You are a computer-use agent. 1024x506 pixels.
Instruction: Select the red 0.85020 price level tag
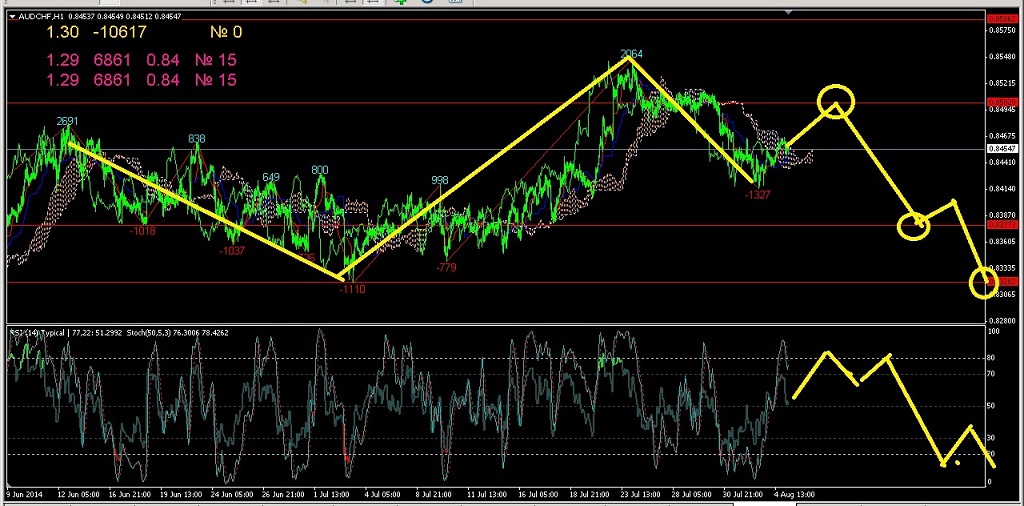[x=1000, y=102]
